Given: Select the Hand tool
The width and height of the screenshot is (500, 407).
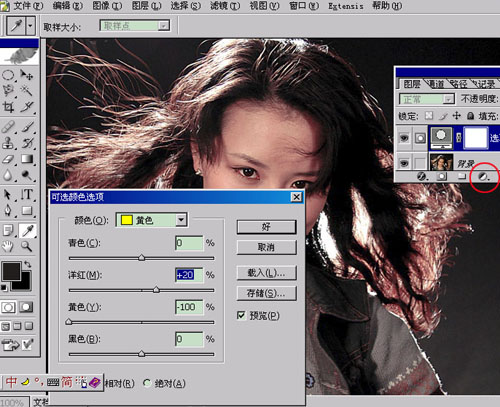Looking at the screenshot, I should pyautogui.click(x=8, y=247).
